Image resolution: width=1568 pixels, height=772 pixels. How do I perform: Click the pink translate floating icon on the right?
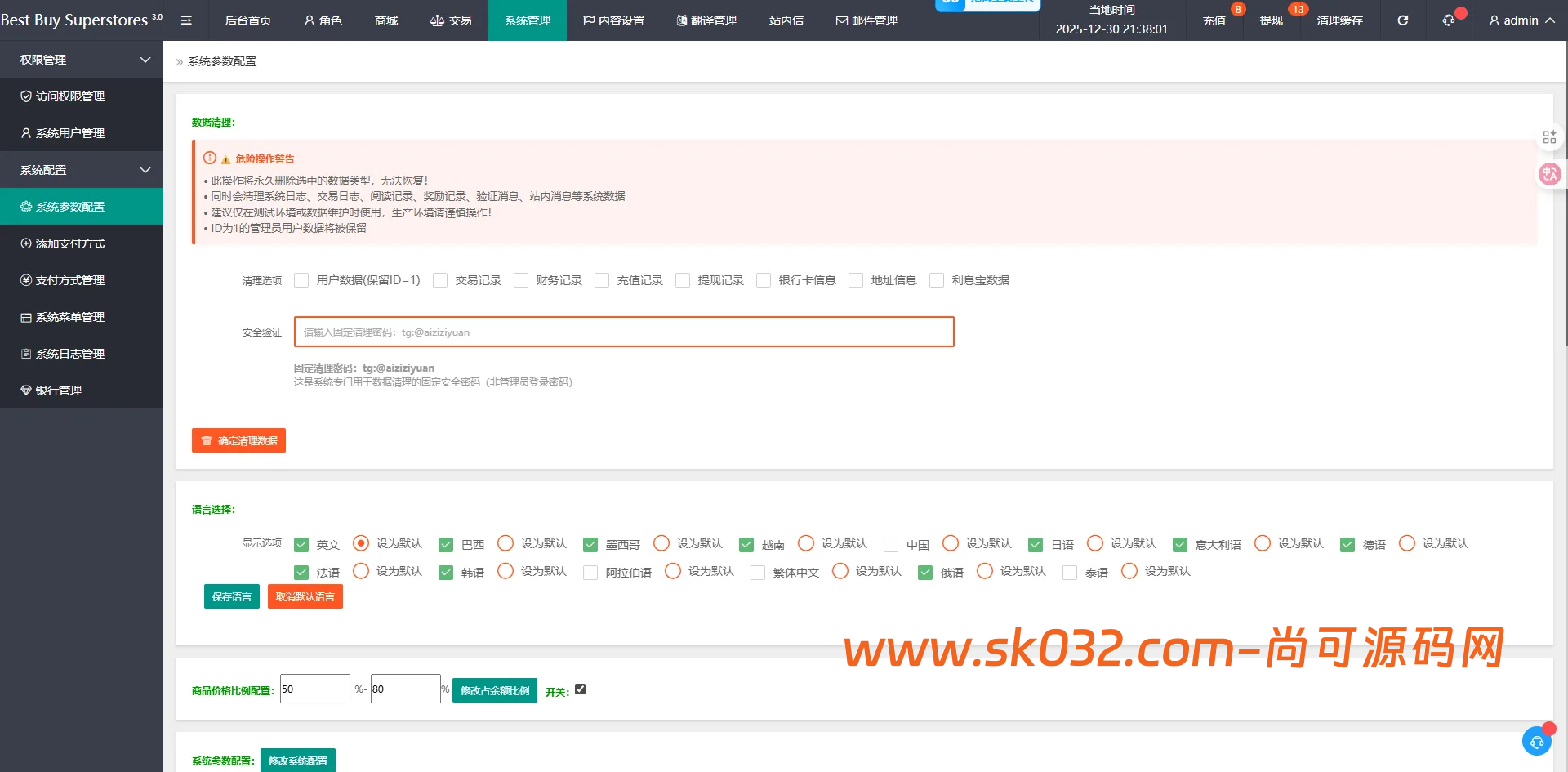click(x=1549, y=174)
